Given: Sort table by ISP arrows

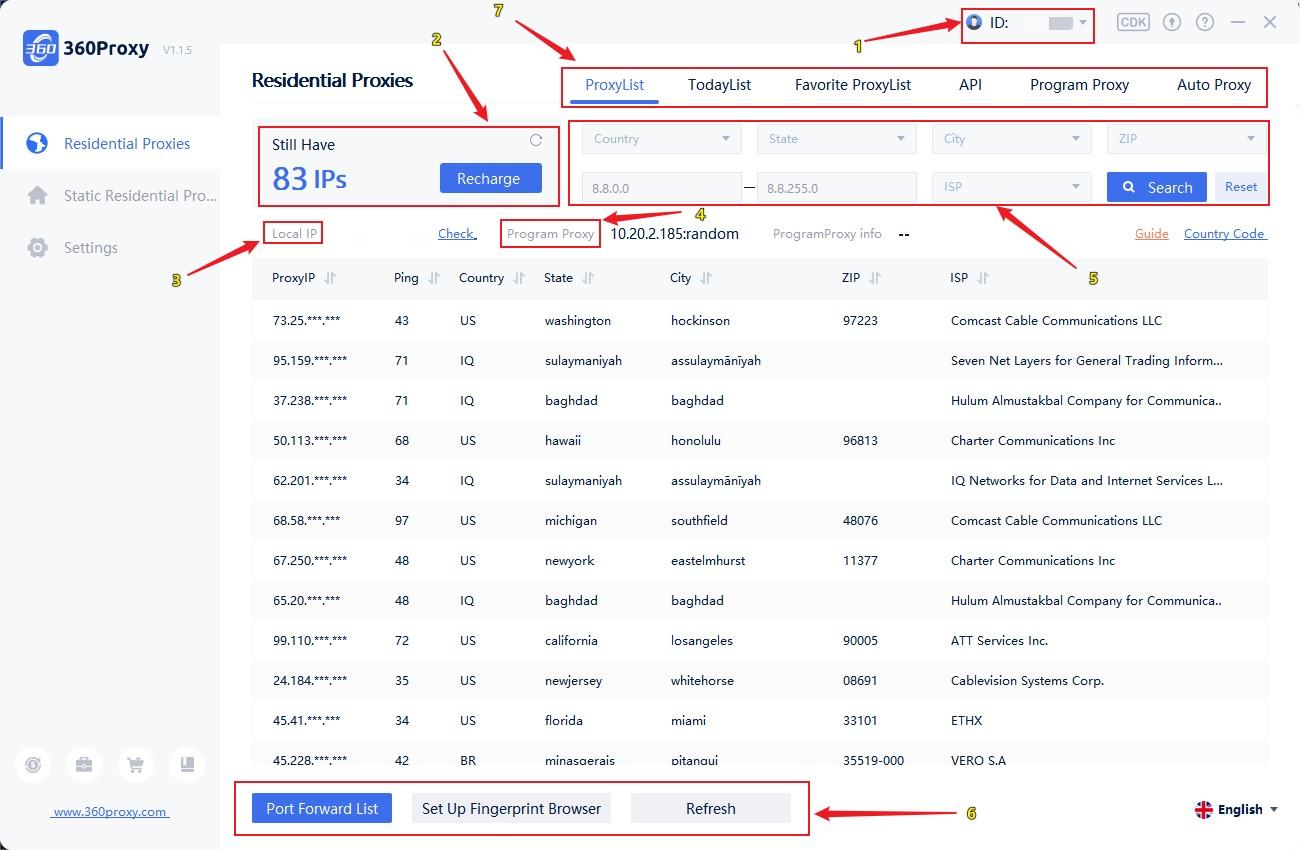Looking at the screenshot, I should pos(983,278).
